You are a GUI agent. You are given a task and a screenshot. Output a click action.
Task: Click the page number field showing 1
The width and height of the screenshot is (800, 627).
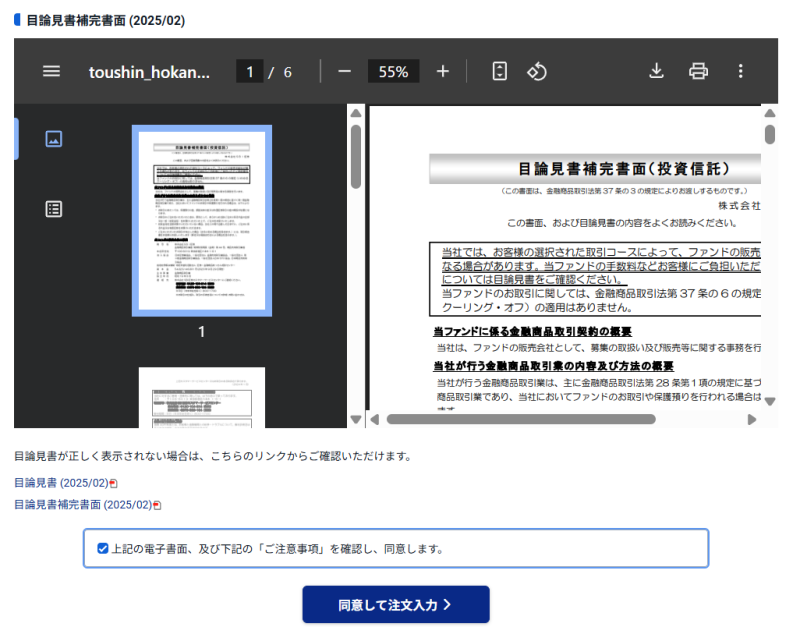coord(249,71)
